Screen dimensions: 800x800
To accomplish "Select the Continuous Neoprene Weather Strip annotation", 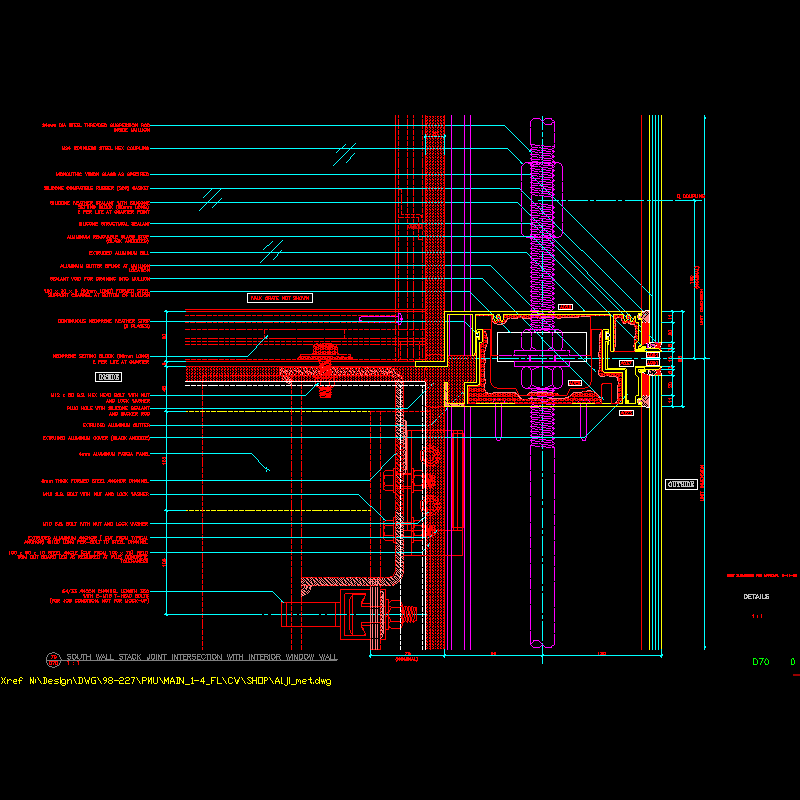I will pyautogui.click(x=105, y=322).
